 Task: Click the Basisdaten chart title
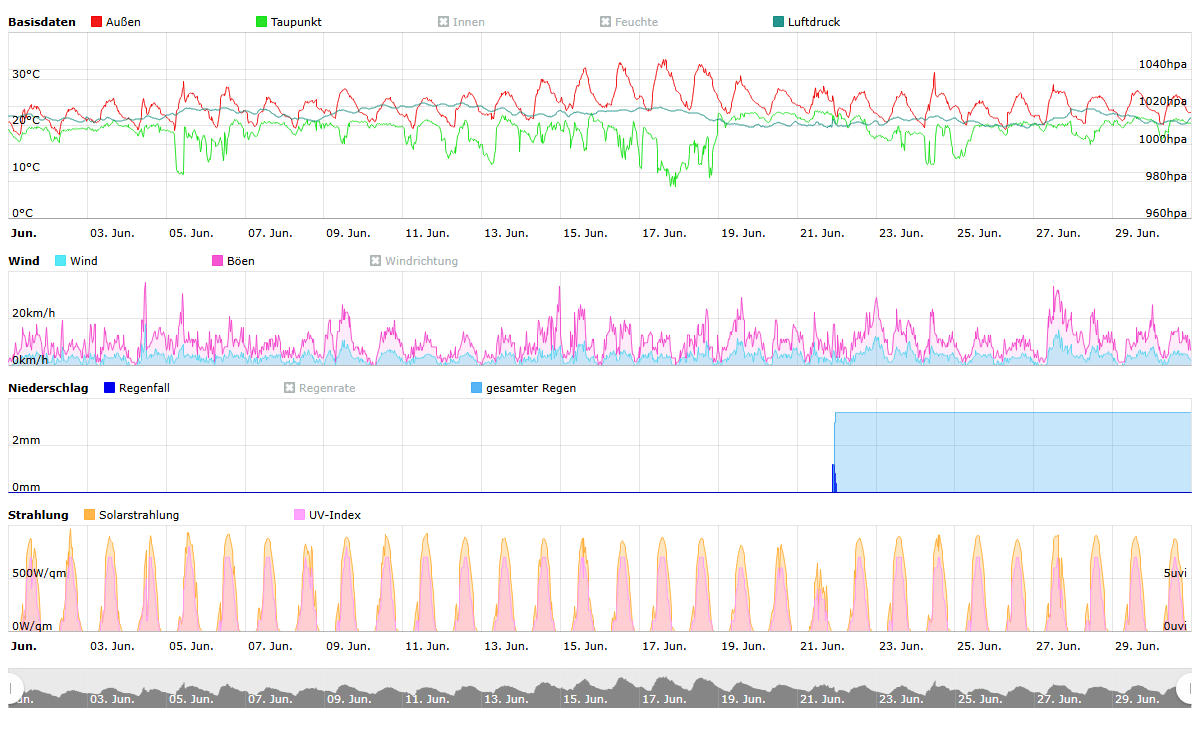coord(42,22)
